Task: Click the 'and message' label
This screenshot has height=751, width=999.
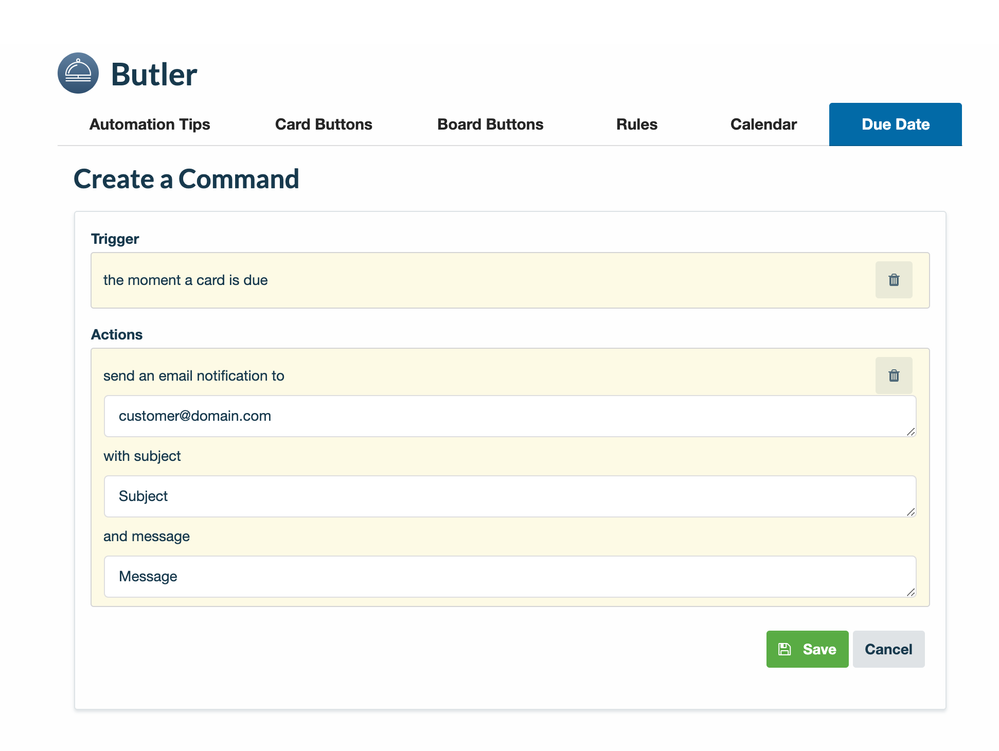Action: tap(147, 536)
